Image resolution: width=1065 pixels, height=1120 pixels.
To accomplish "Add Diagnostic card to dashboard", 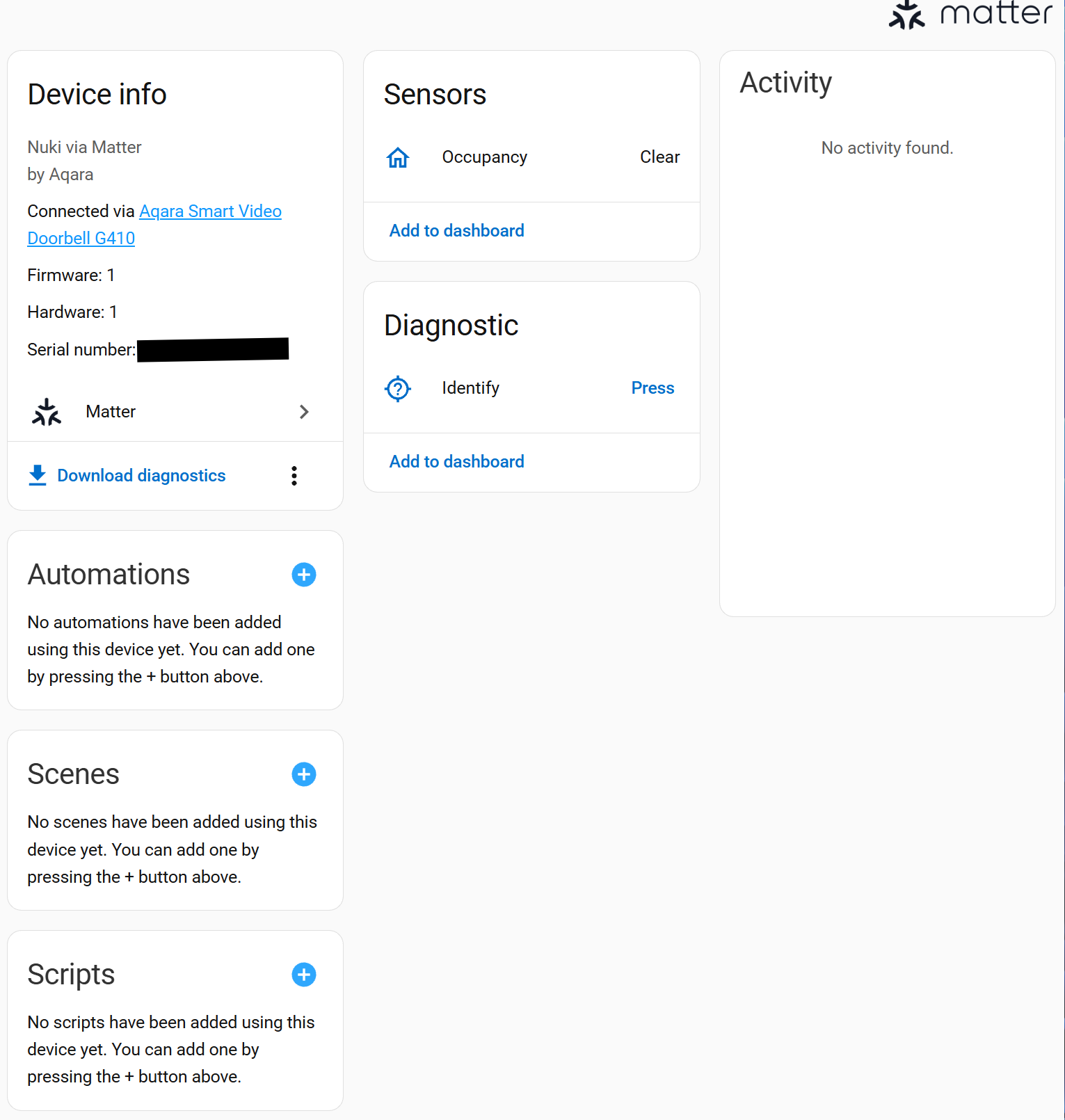I will click(456, 462).
